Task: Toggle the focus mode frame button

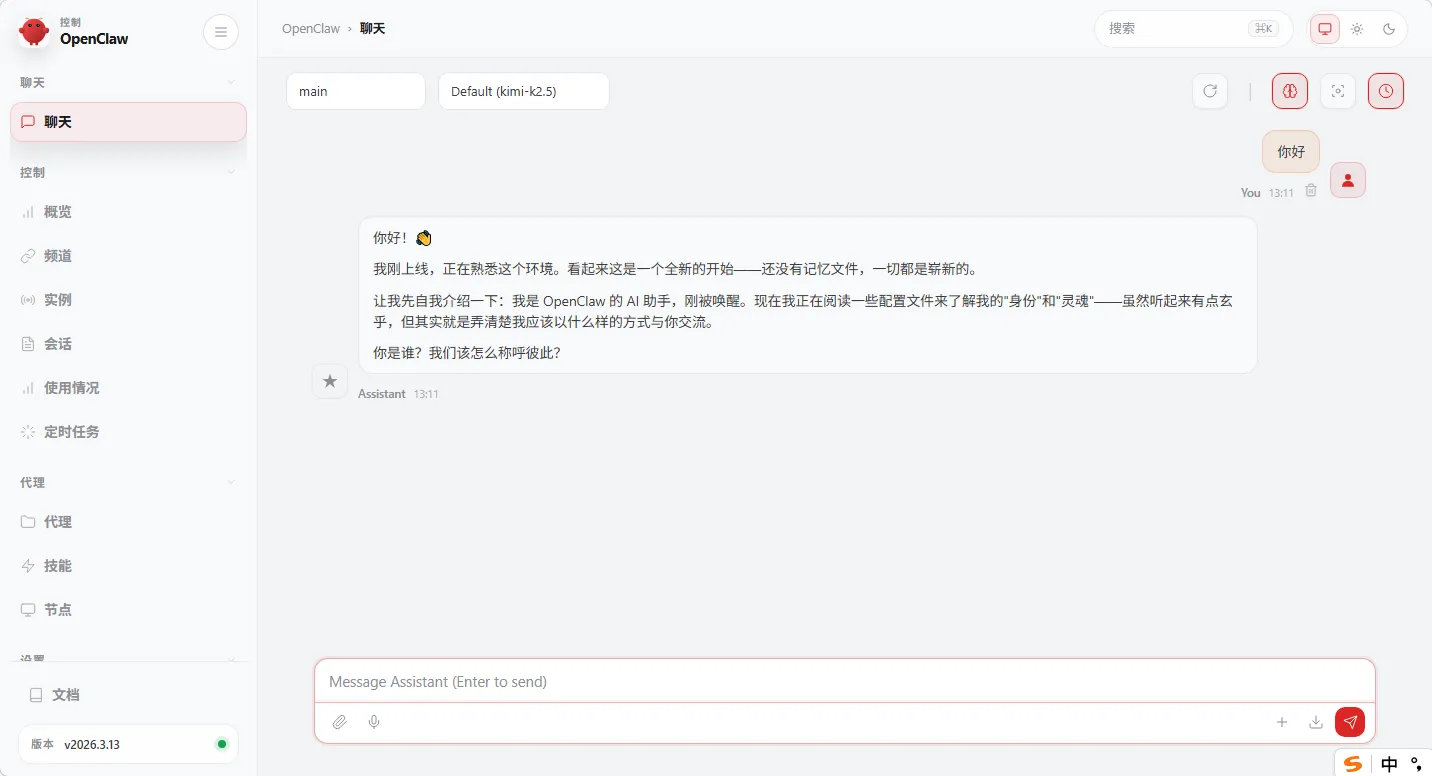Action: (1338, 91)
